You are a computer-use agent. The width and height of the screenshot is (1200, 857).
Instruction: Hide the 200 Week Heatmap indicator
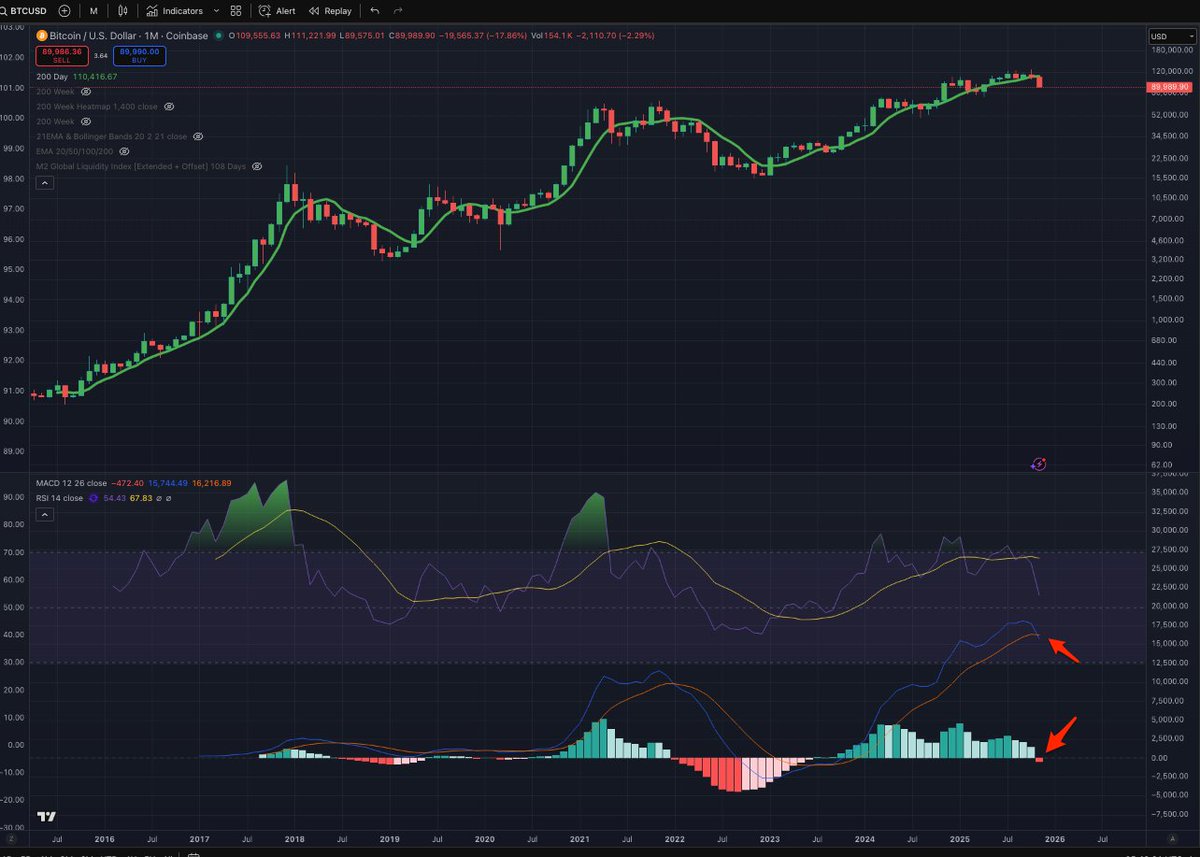(169, 106)
